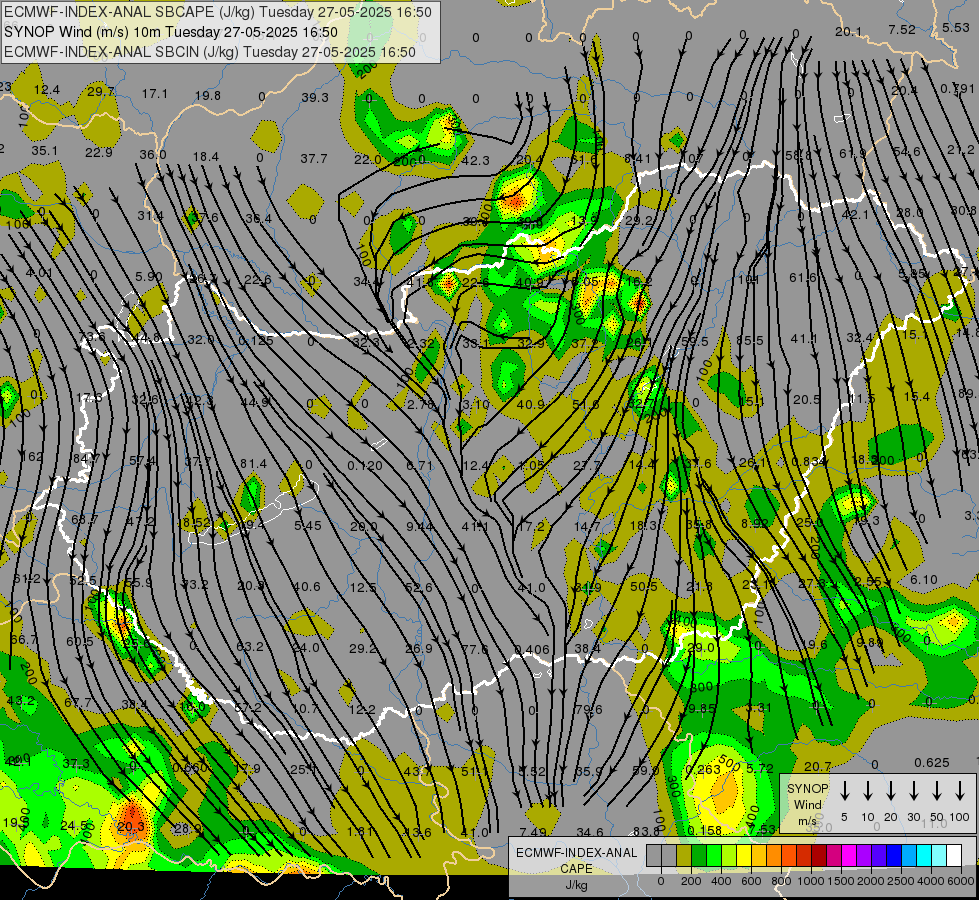Click the SBCAPE title line
The height and width of the screenshot is (900, 979).
pos(217,12)
